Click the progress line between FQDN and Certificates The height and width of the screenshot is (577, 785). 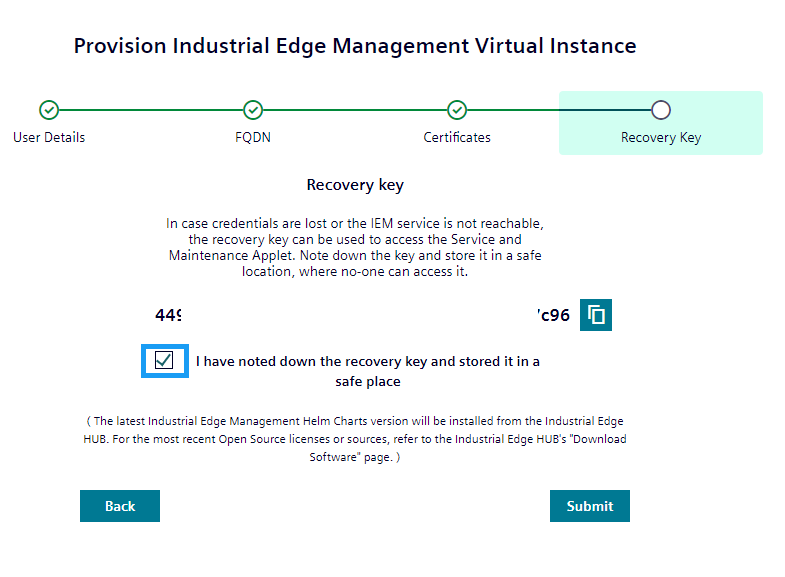(355, 110)
